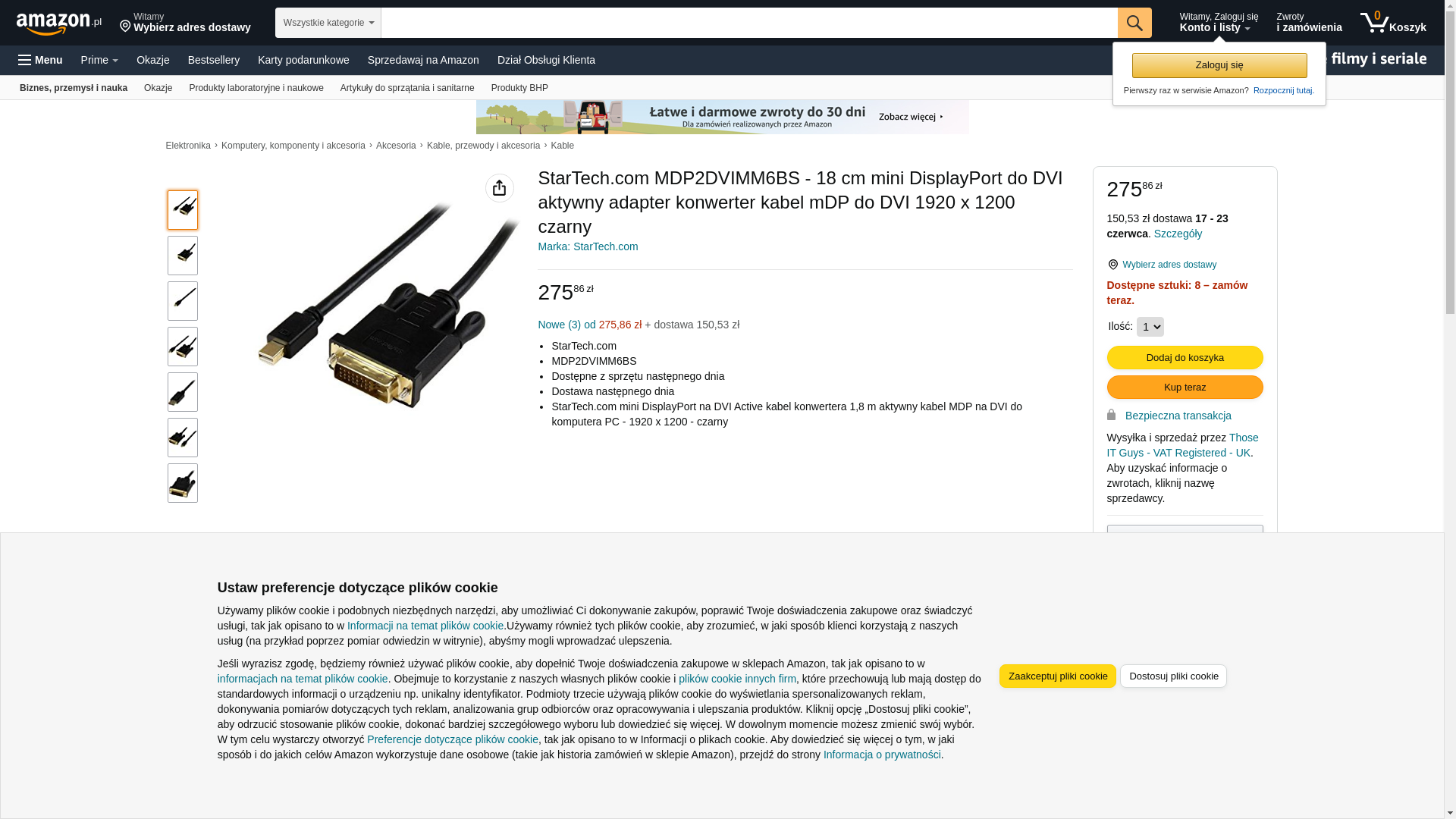Open the shopping cart Koszyk icon
Viewport: 1456px width, 819px height.
[1393, 23]
